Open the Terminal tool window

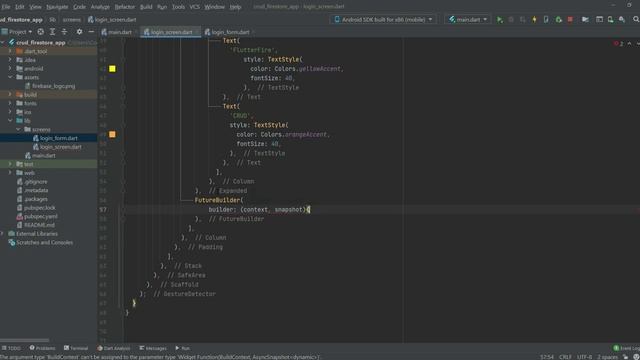click(x=76, y=348)
